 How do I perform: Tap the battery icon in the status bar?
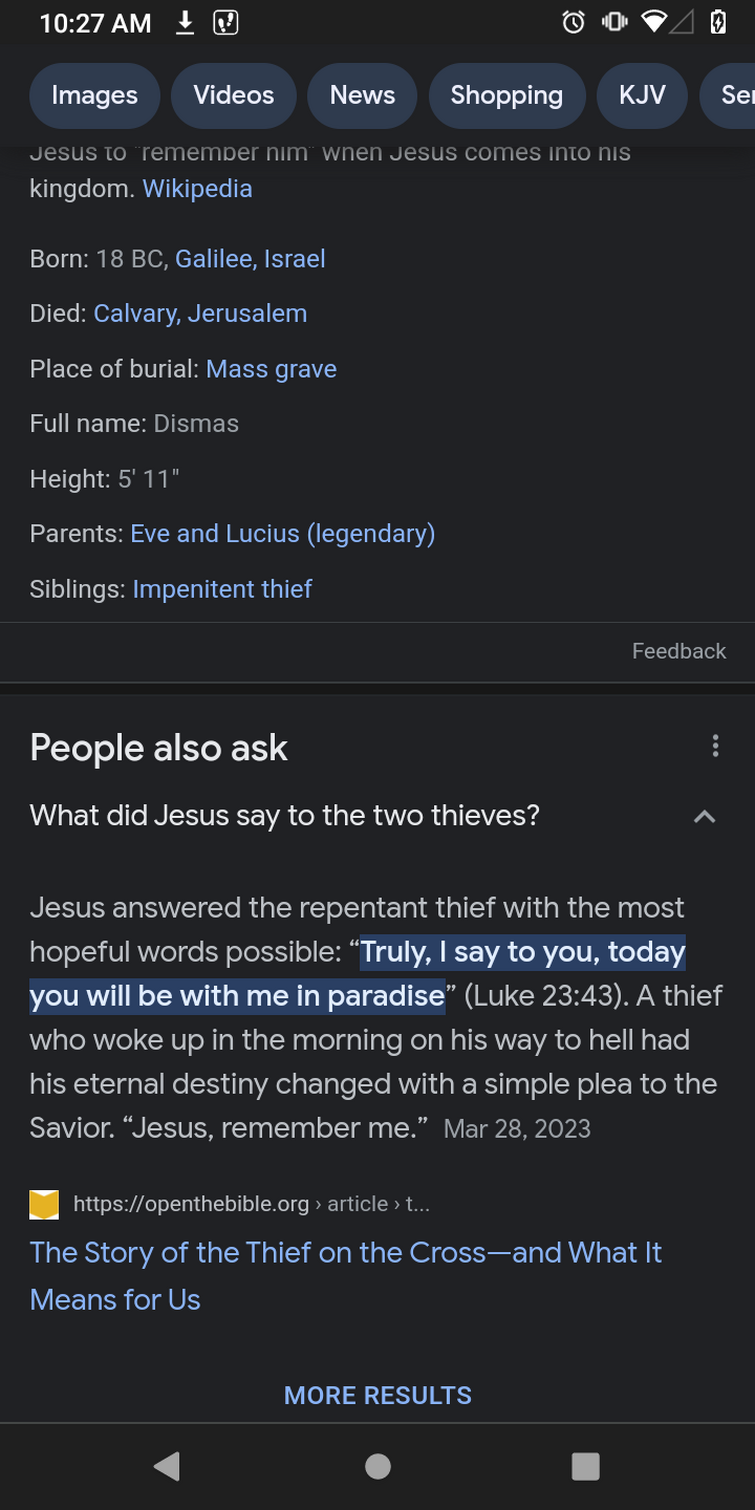(x=718, y=22)
